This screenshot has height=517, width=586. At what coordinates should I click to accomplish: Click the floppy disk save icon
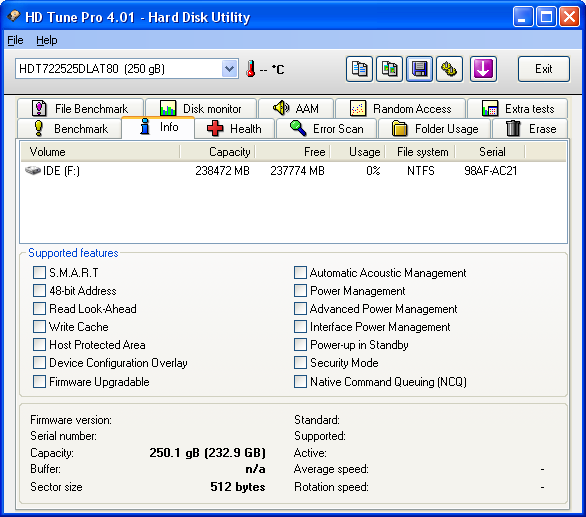pyautogui.click(x=419, y=69)
